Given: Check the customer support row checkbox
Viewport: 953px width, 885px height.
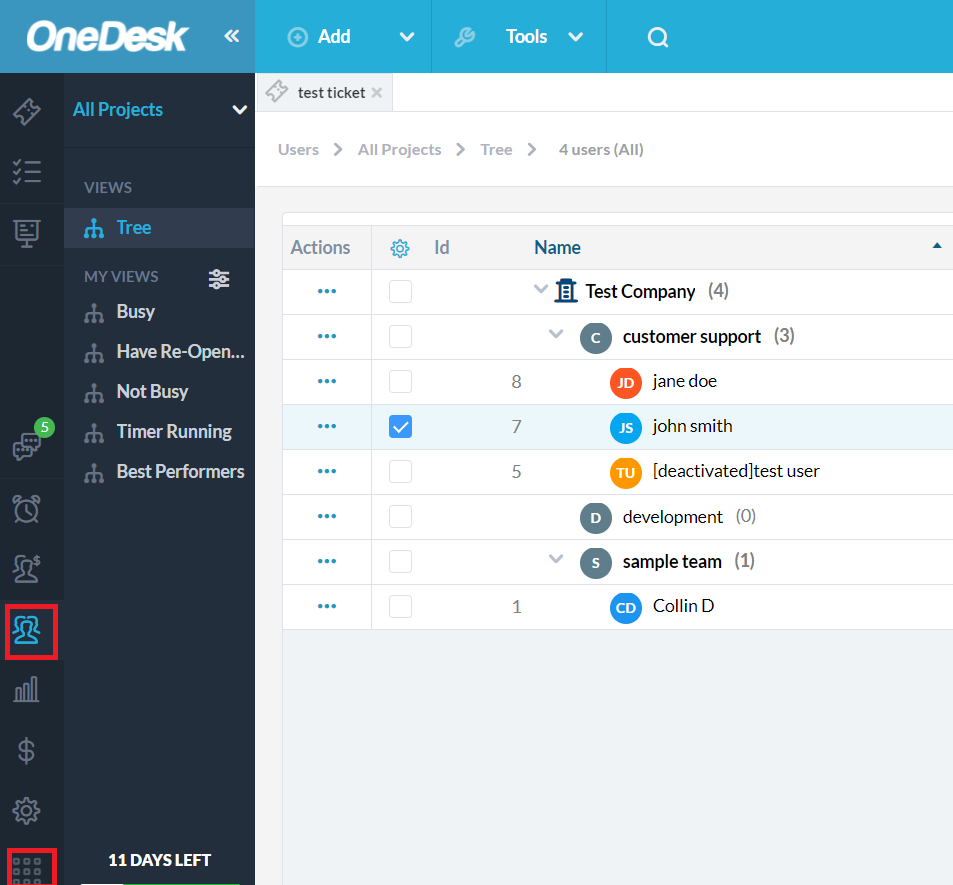Looking at the screenshot, I should 400,336.
